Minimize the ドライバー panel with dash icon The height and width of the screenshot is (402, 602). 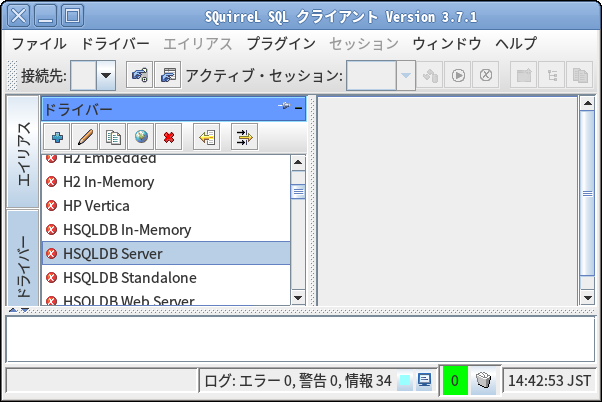tap(298, 108)
